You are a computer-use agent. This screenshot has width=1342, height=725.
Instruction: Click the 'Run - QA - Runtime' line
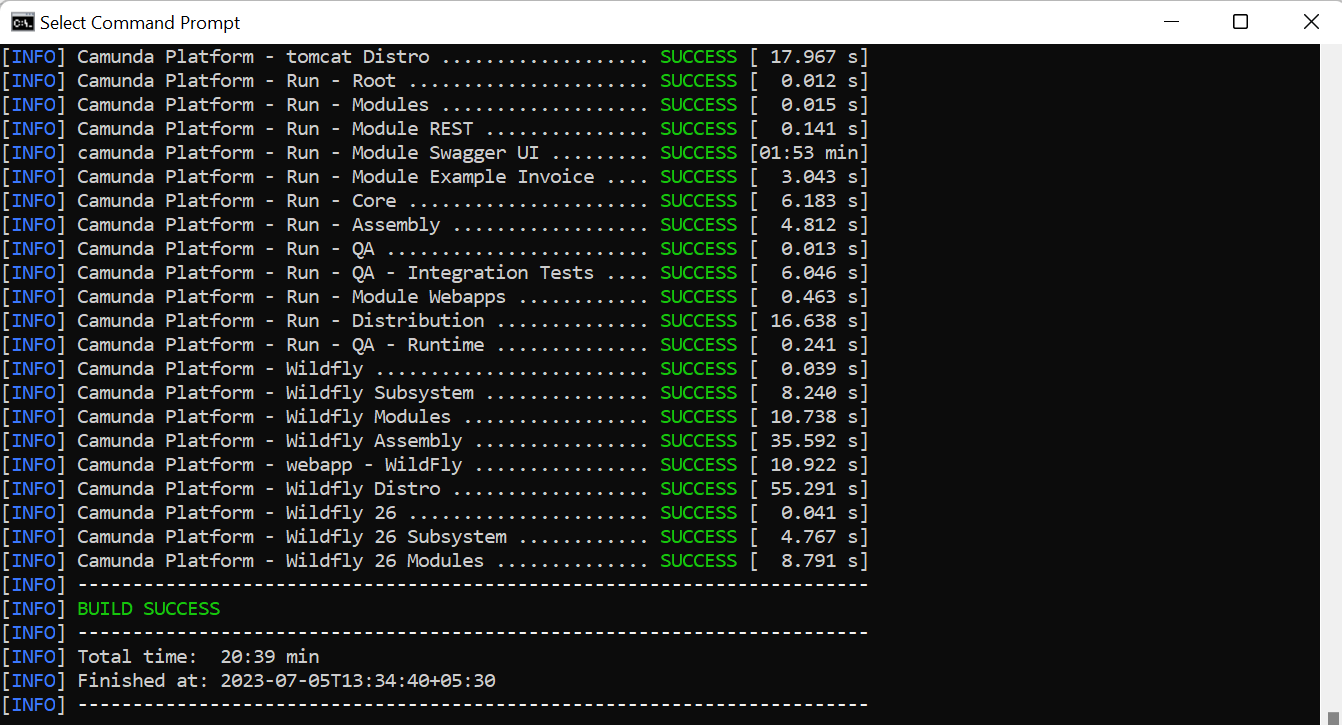click(x=435, y=345)
